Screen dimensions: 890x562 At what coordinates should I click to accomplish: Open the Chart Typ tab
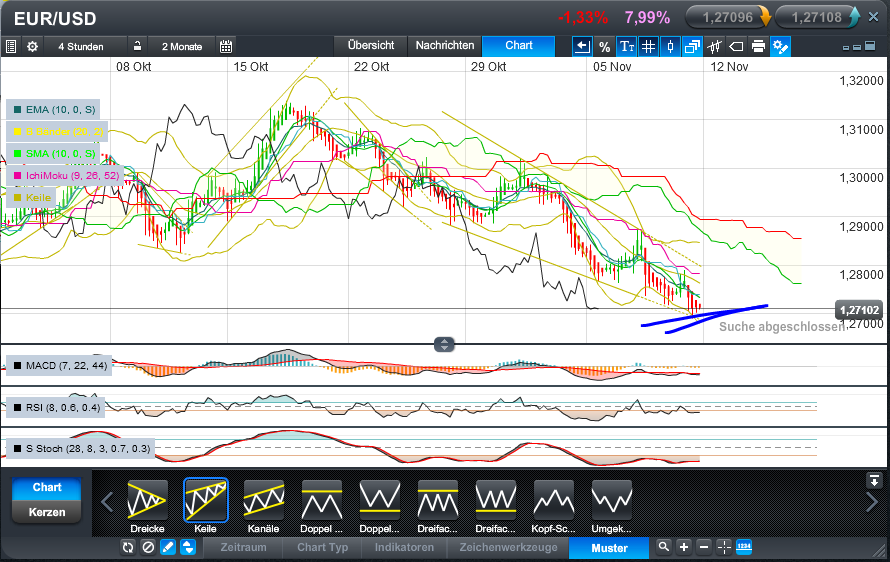point(322,547)
